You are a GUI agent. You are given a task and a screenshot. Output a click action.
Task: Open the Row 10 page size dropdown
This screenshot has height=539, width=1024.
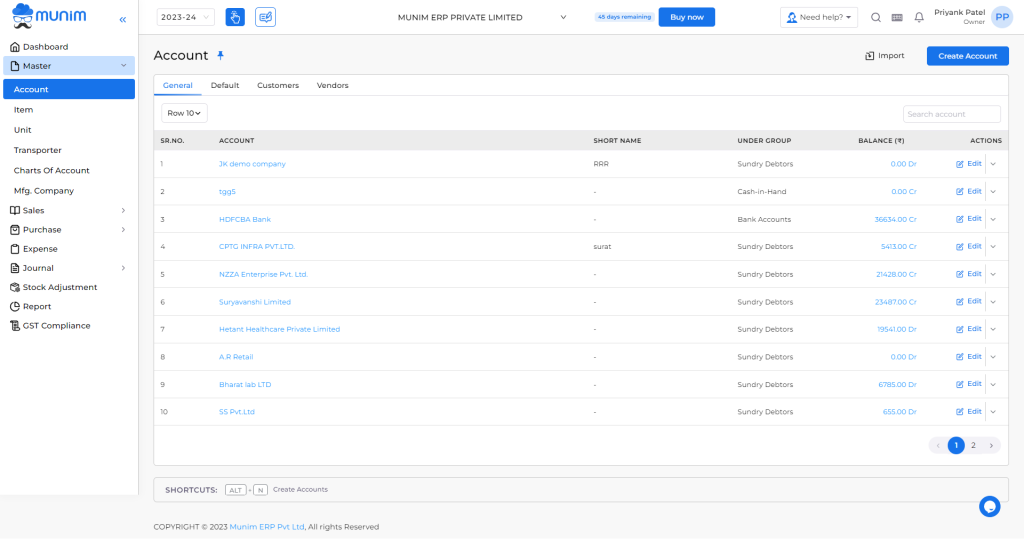click(x=184, y=113)
